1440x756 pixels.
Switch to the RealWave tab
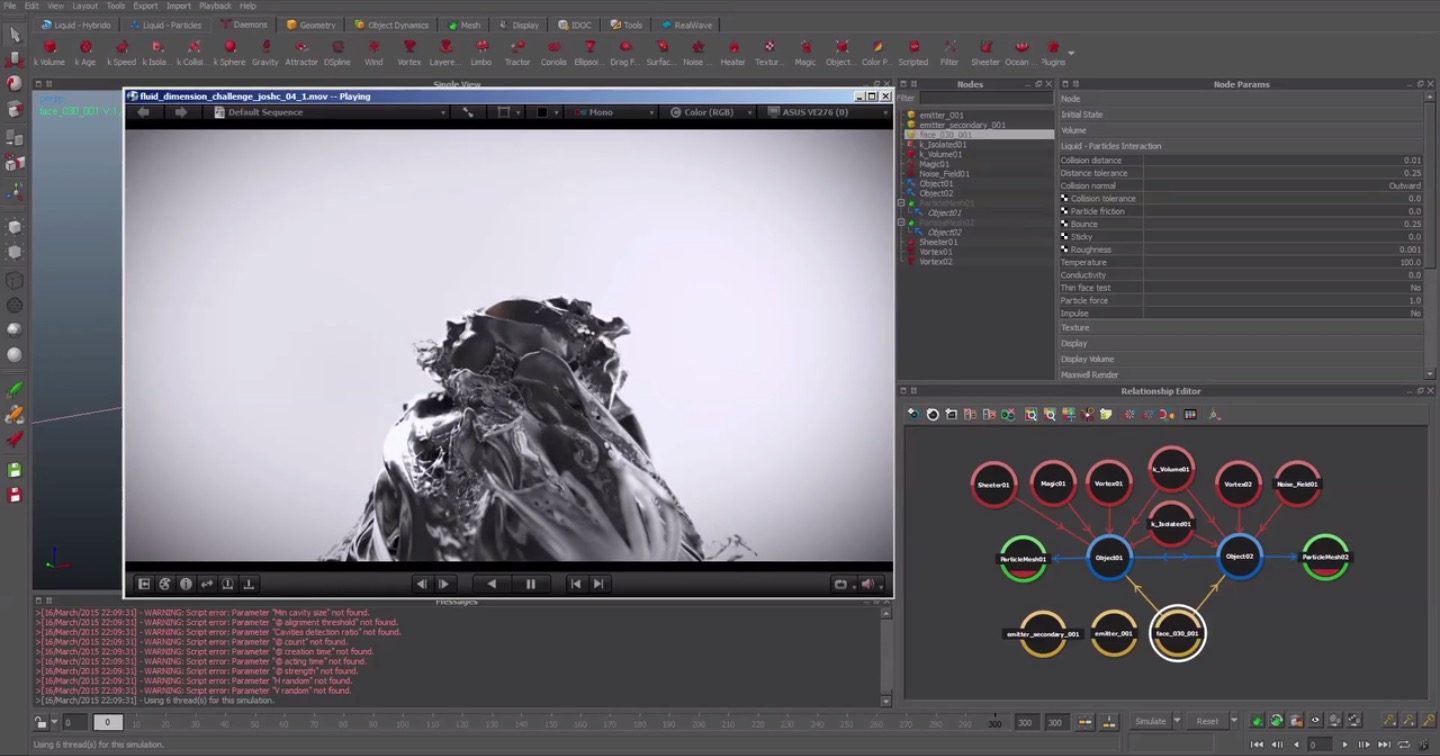tap(686, 25)
